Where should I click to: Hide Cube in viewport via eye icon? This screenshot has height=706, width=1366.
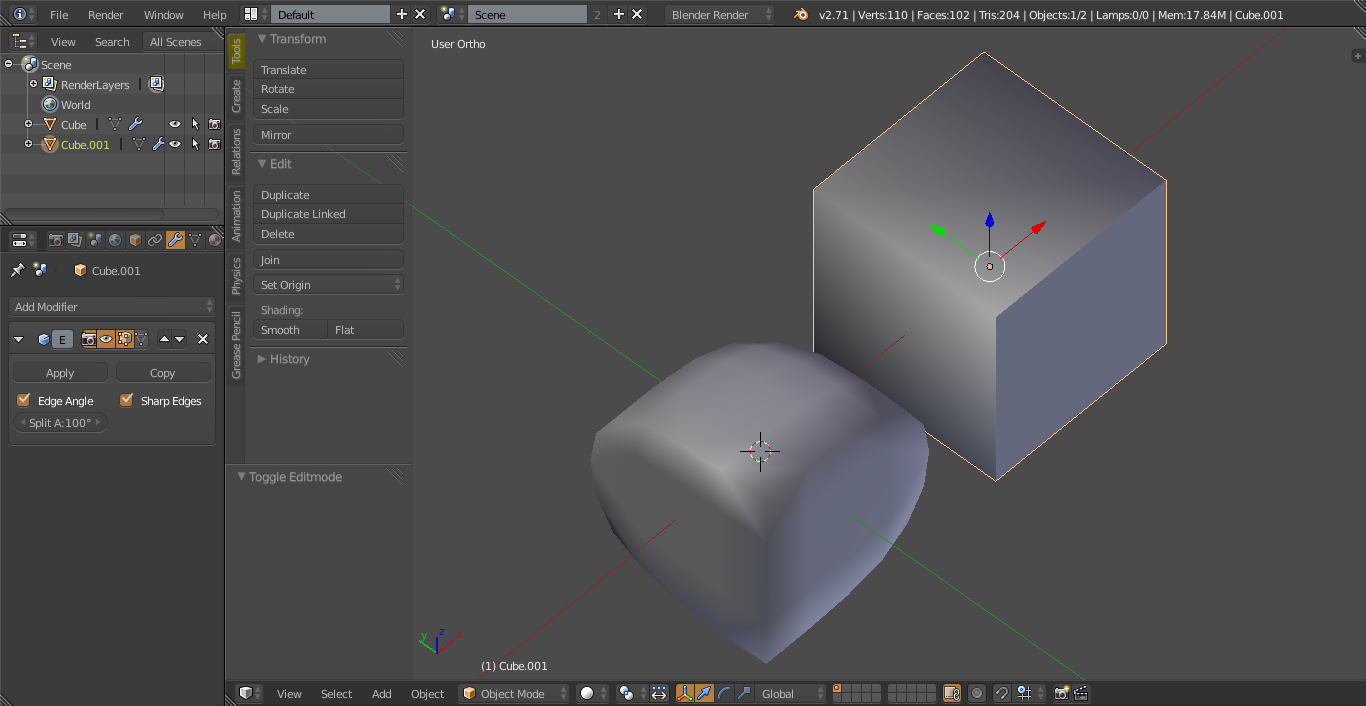[175, 125]
